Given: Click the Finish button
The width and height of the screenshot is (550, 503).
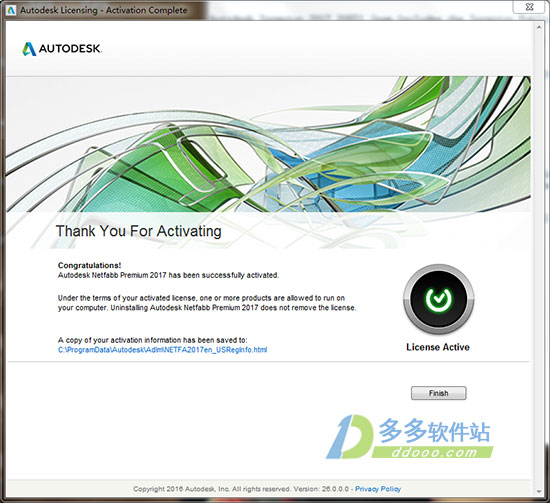Looking at the screenshot, I should [x=438, y=393].
